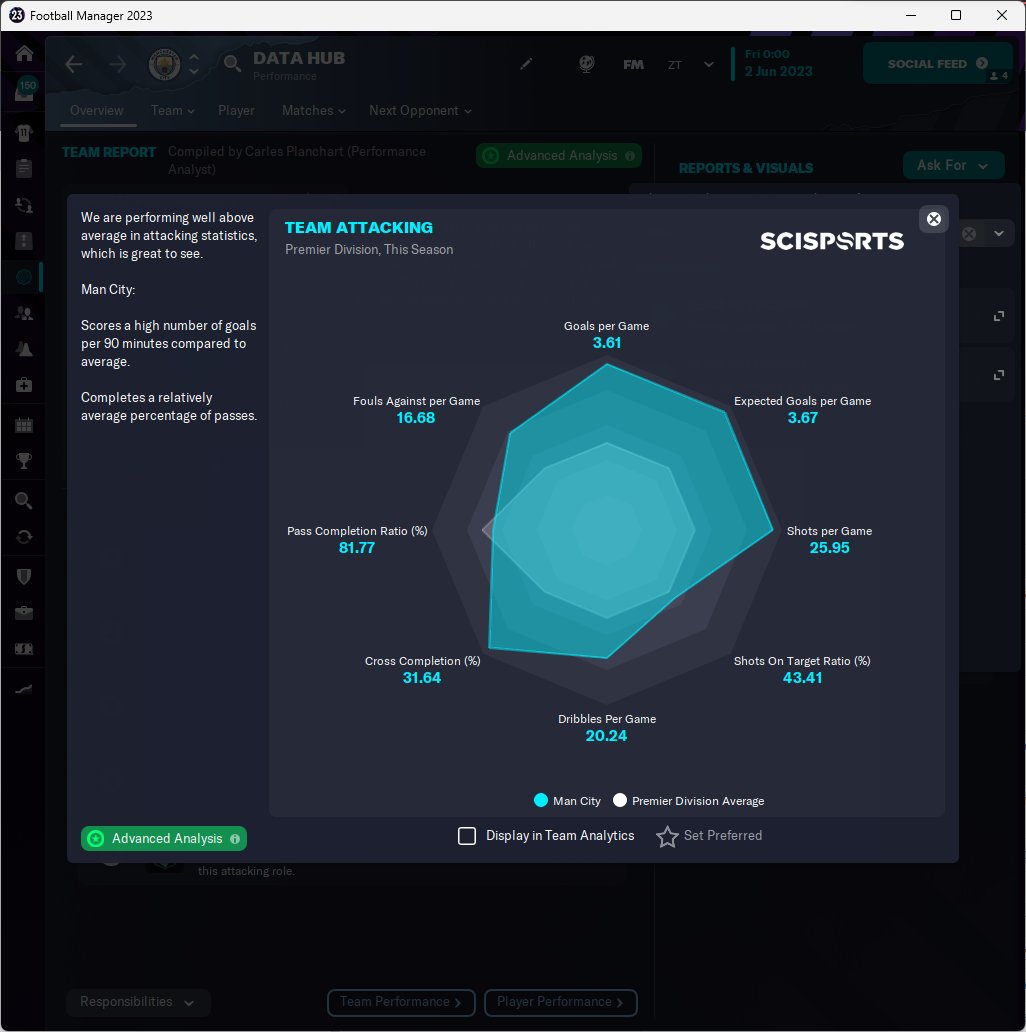
Task: Click the ZT header label
Action: coord(675,64)
